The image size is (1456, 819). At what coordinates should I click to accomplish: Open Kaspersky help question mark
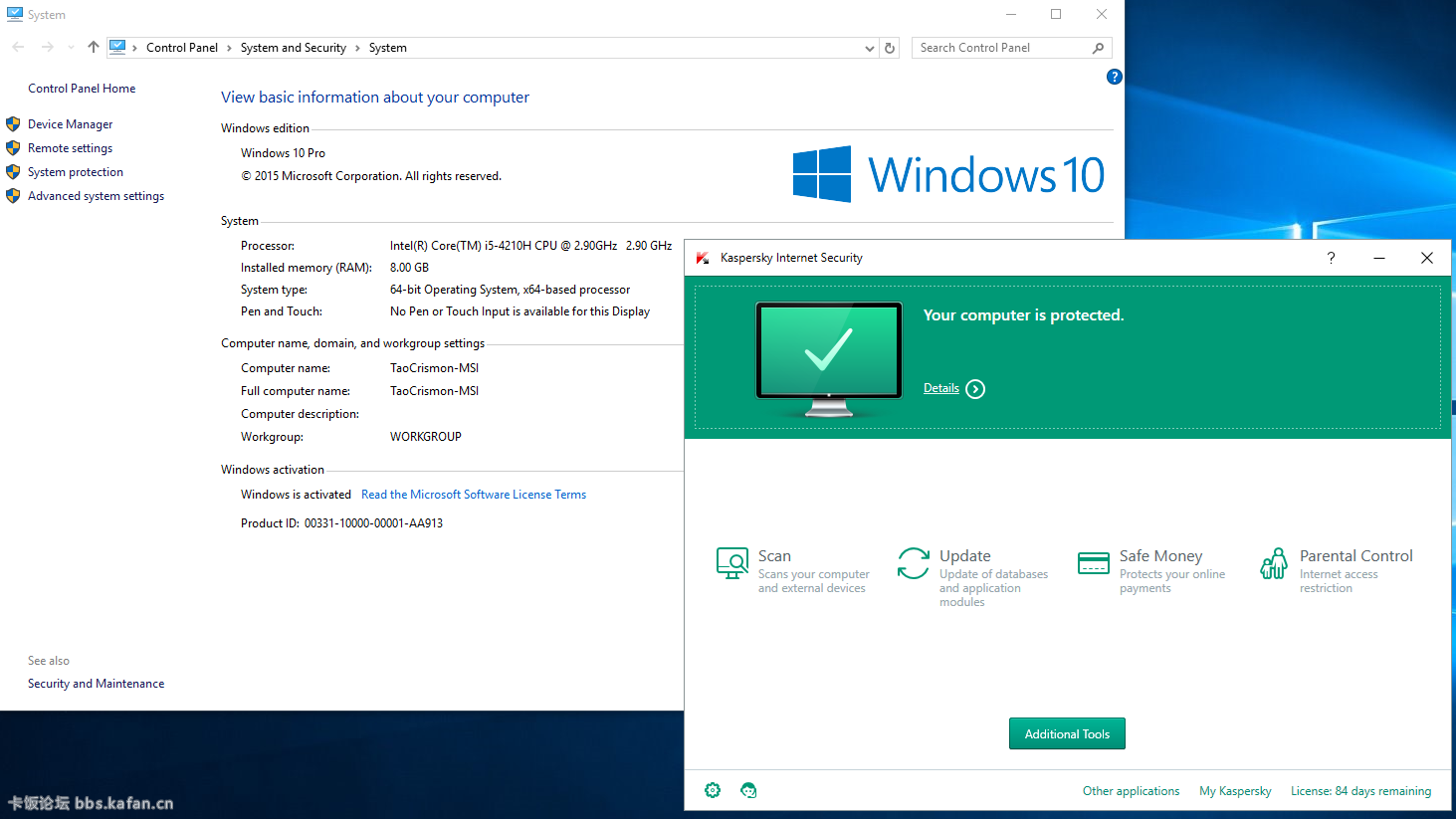(x=1331, y=258)
